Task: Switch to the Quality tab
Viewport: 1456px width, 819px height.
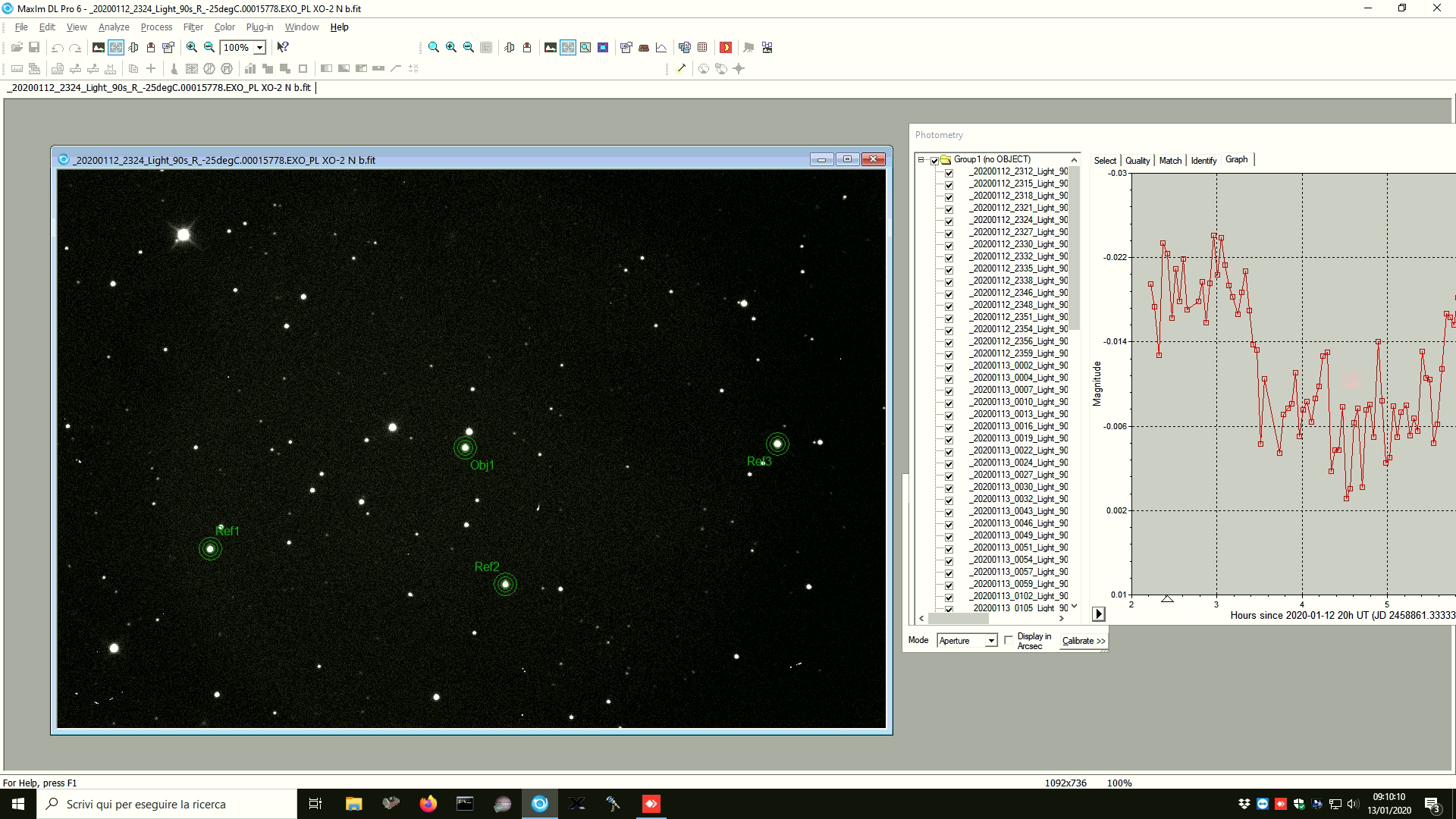Action: (x=1137, y=160)
